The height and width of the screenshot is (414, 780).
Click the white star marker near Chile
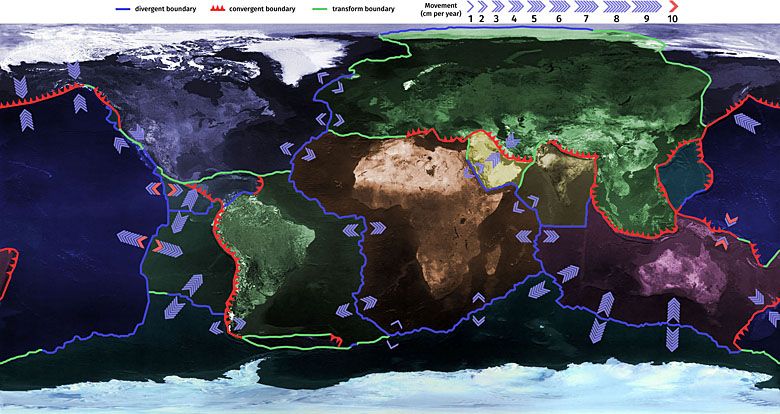232,316
